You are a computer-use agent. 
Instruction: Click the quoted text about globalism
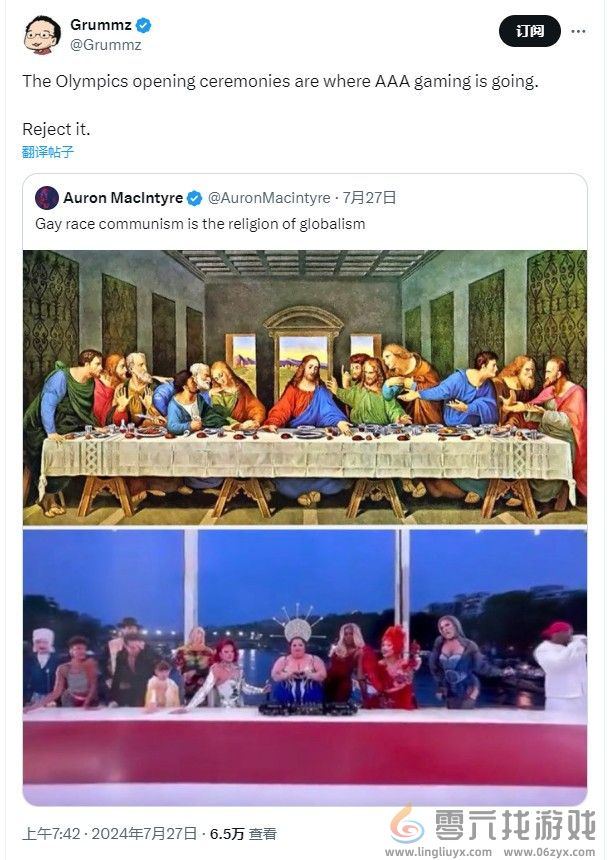click(200, 224)
